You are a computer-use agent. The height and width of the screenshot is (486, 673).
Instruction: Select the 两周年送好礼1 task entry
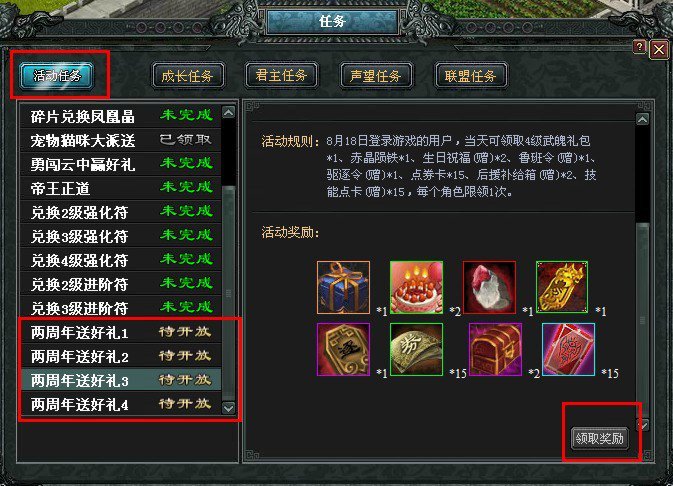pyautogui.click(x=121, y=332)
